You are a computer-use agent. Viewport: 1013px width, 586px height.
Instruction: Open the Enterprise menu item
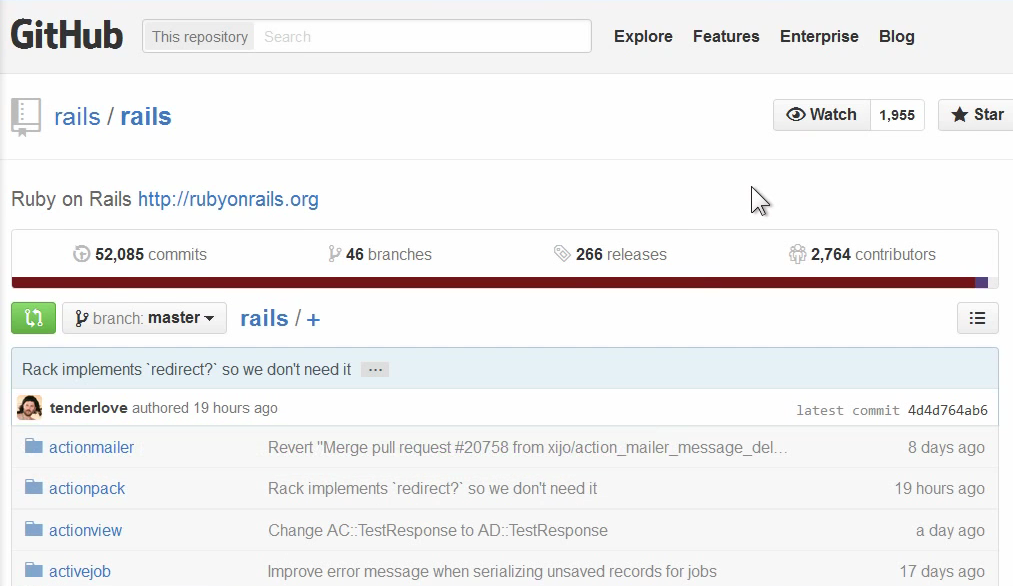point(819,36)
